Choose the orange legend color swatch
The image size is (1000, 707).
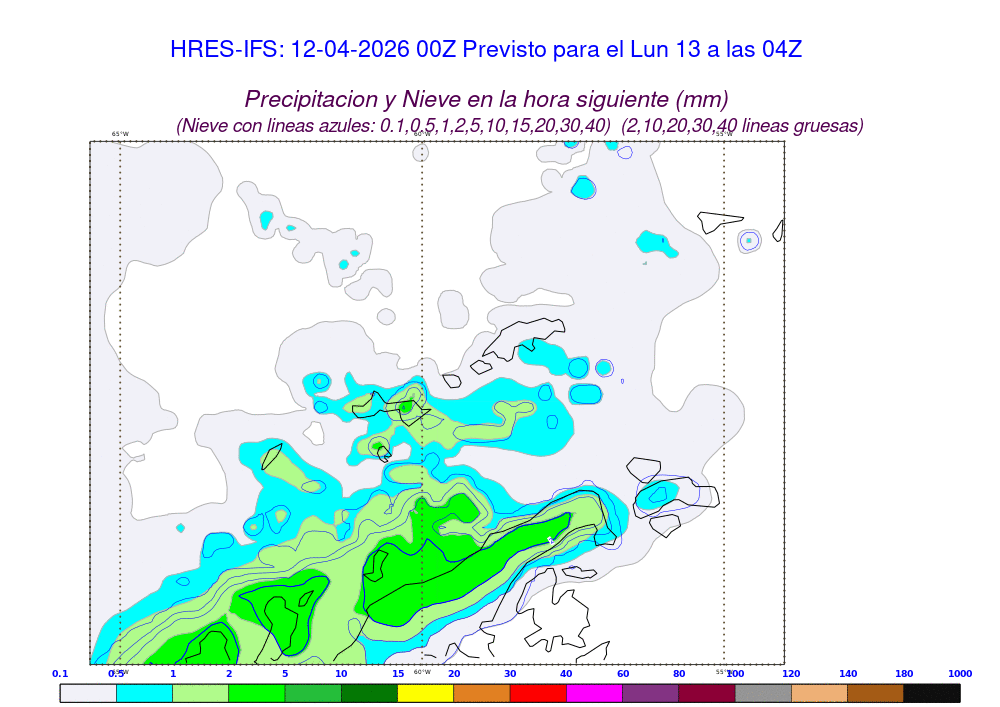coord(481,692)
